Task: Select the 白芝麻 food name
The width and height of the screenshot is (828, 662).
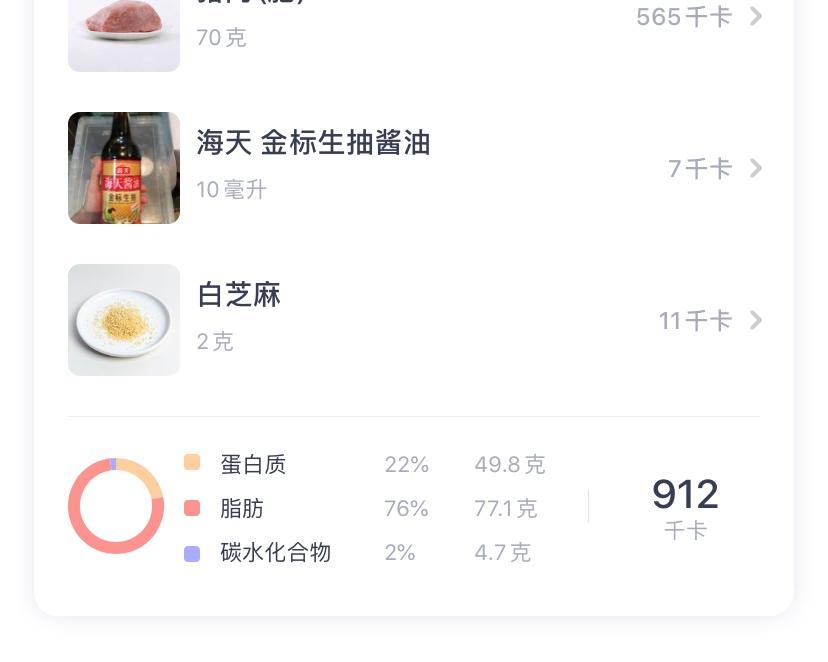Action: click(239, 295)
